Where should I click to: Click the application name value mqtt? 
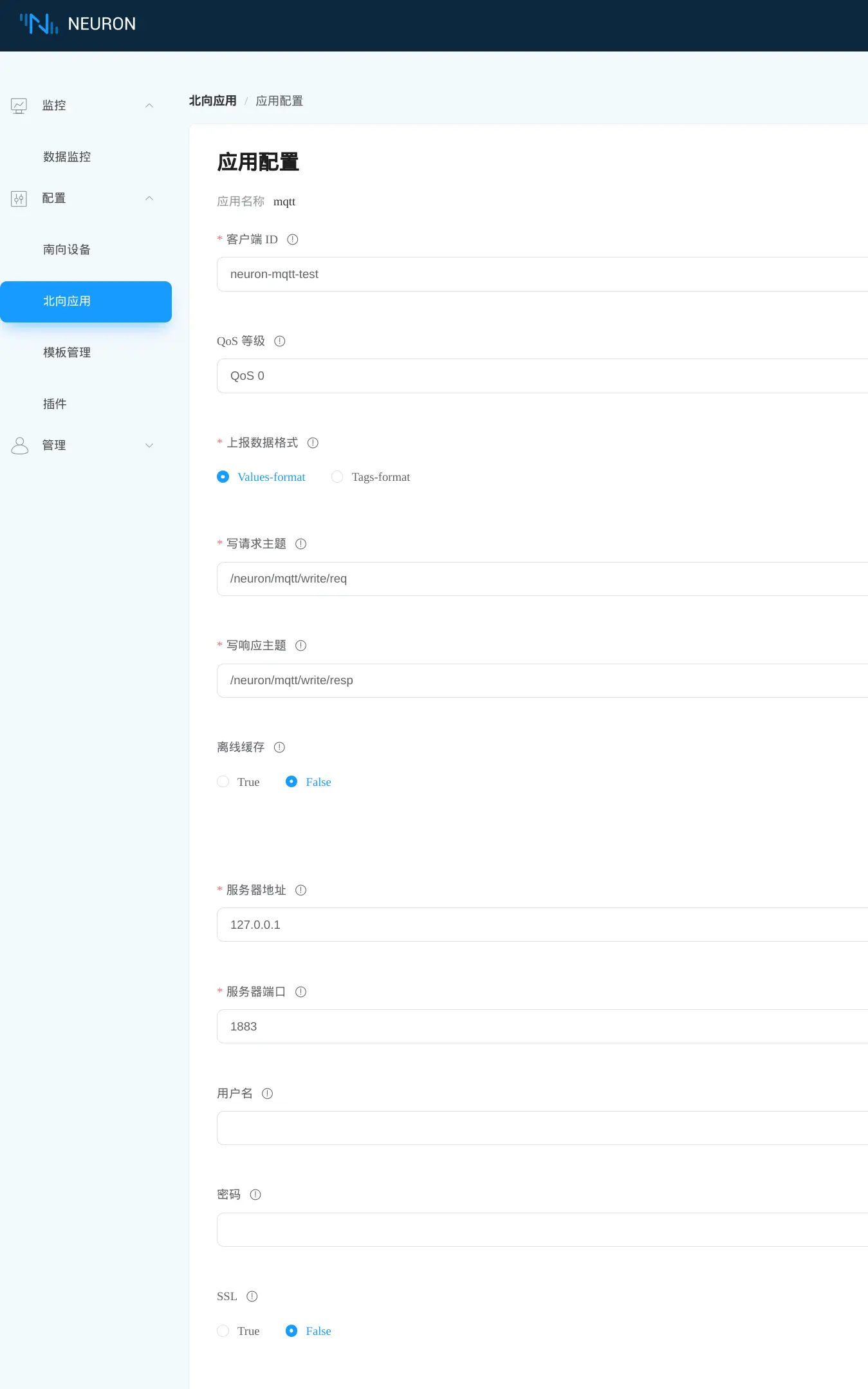click(284, 201)
